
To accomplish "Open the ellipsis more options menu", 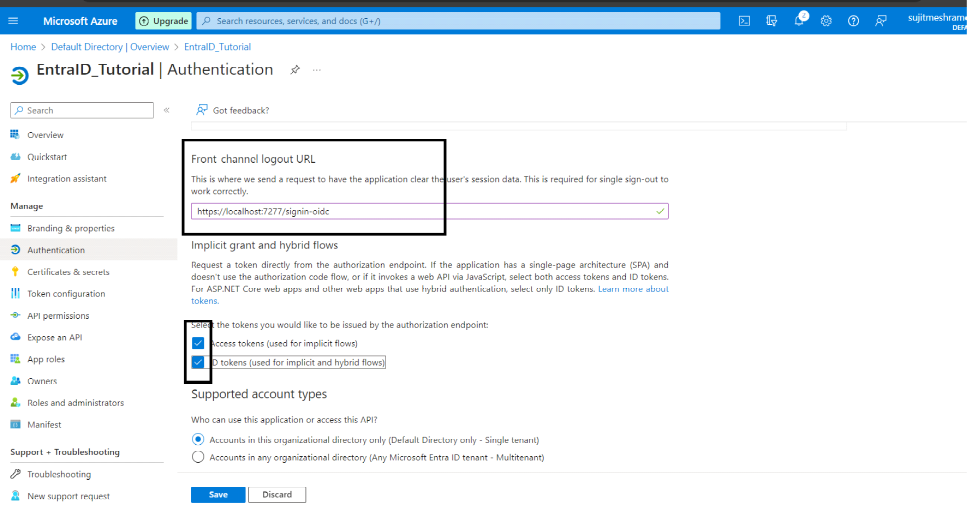I will tap(317, 70).
